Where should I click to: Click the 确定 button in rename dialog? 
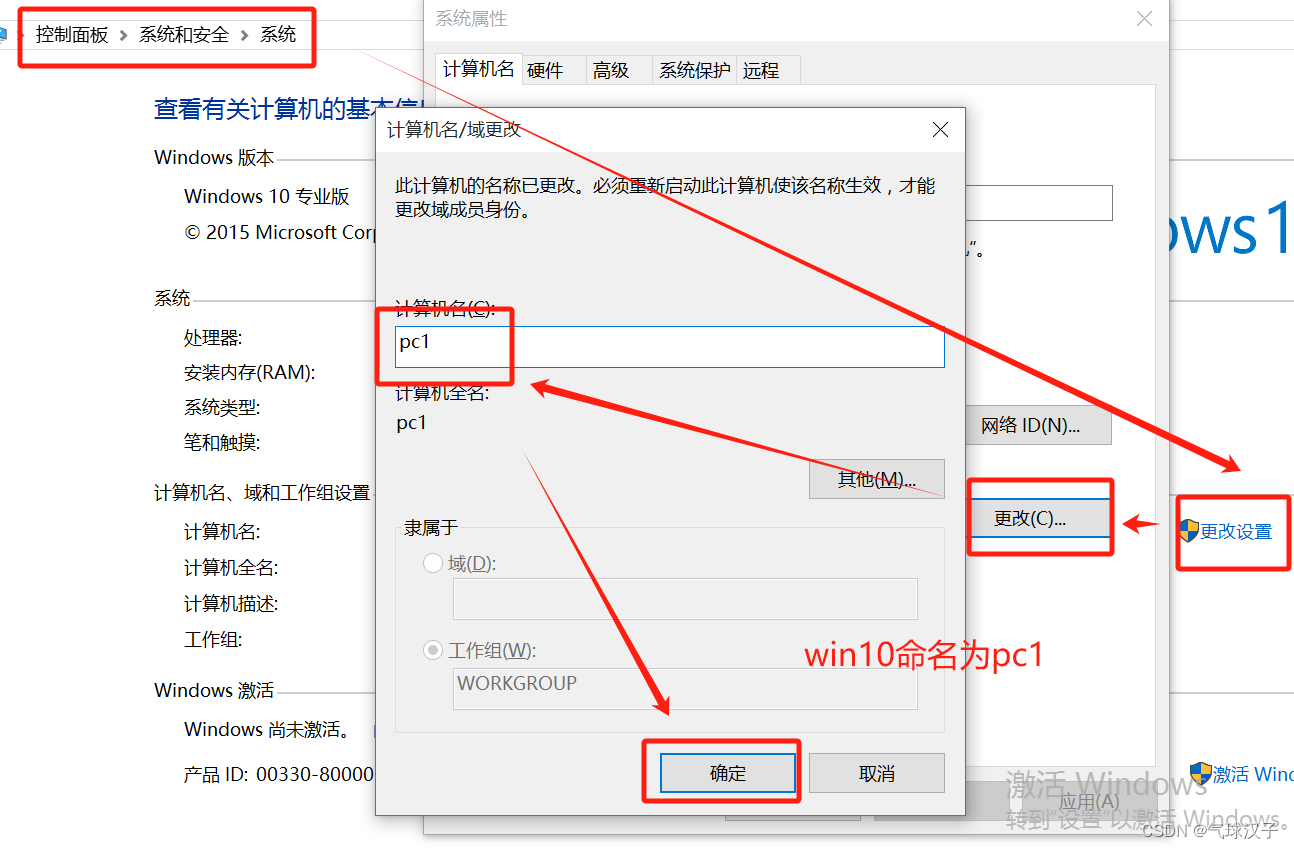pos(728,773)
